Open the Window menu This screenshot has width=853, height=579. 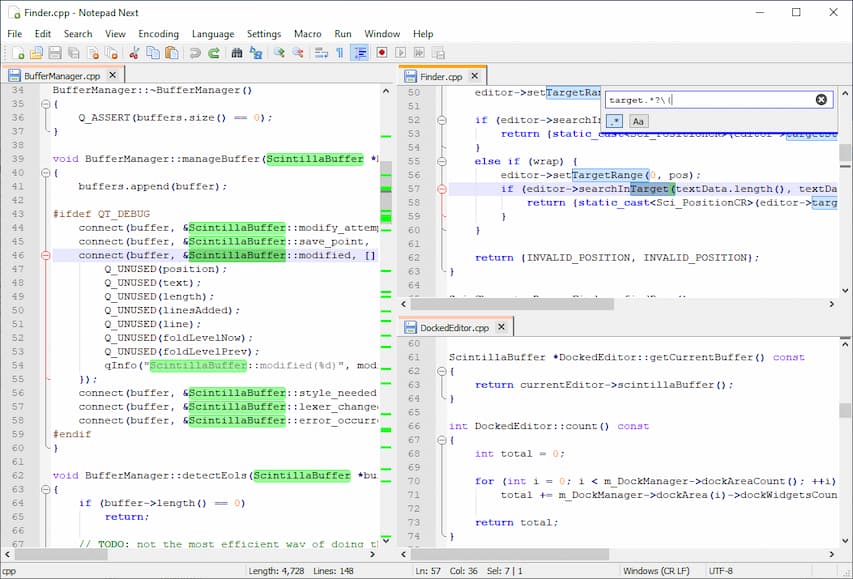click(x=382, y=34)
